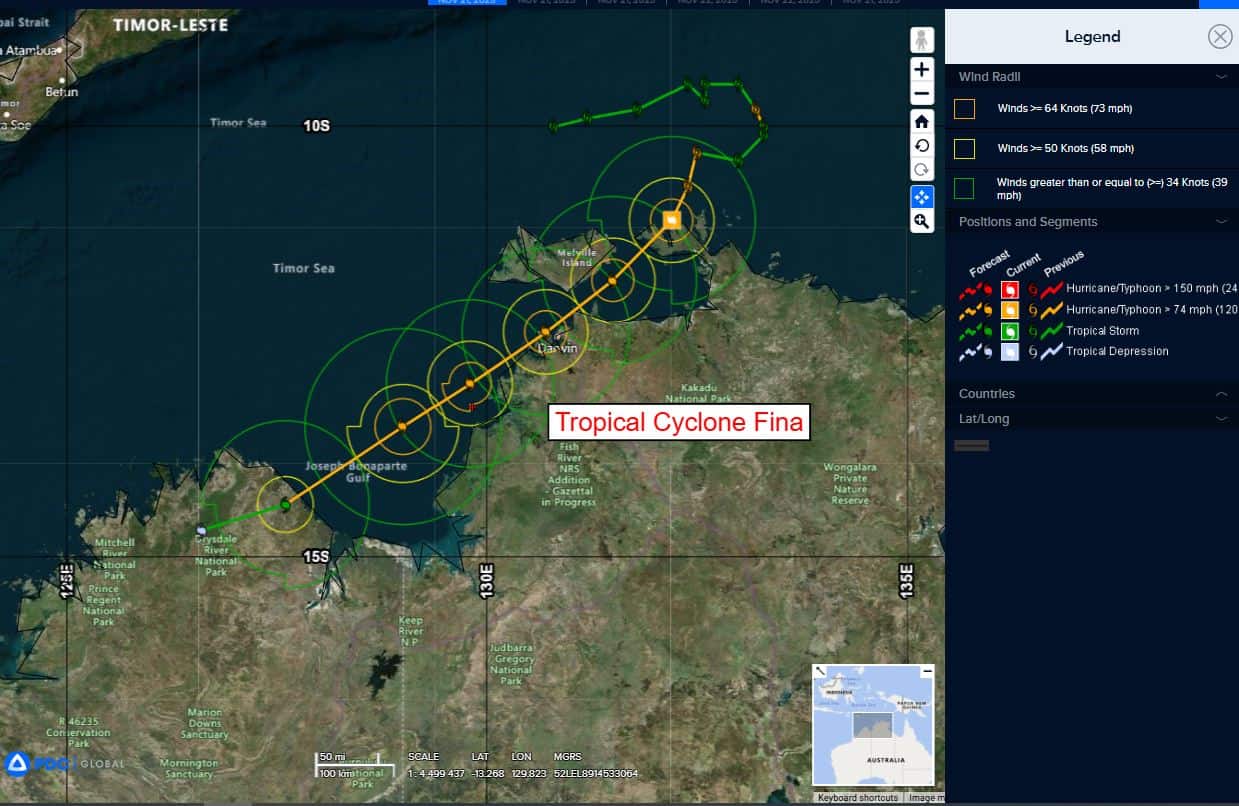Expand the Countries legend section
This screenshot has height=806, width=1239.
1221,394
